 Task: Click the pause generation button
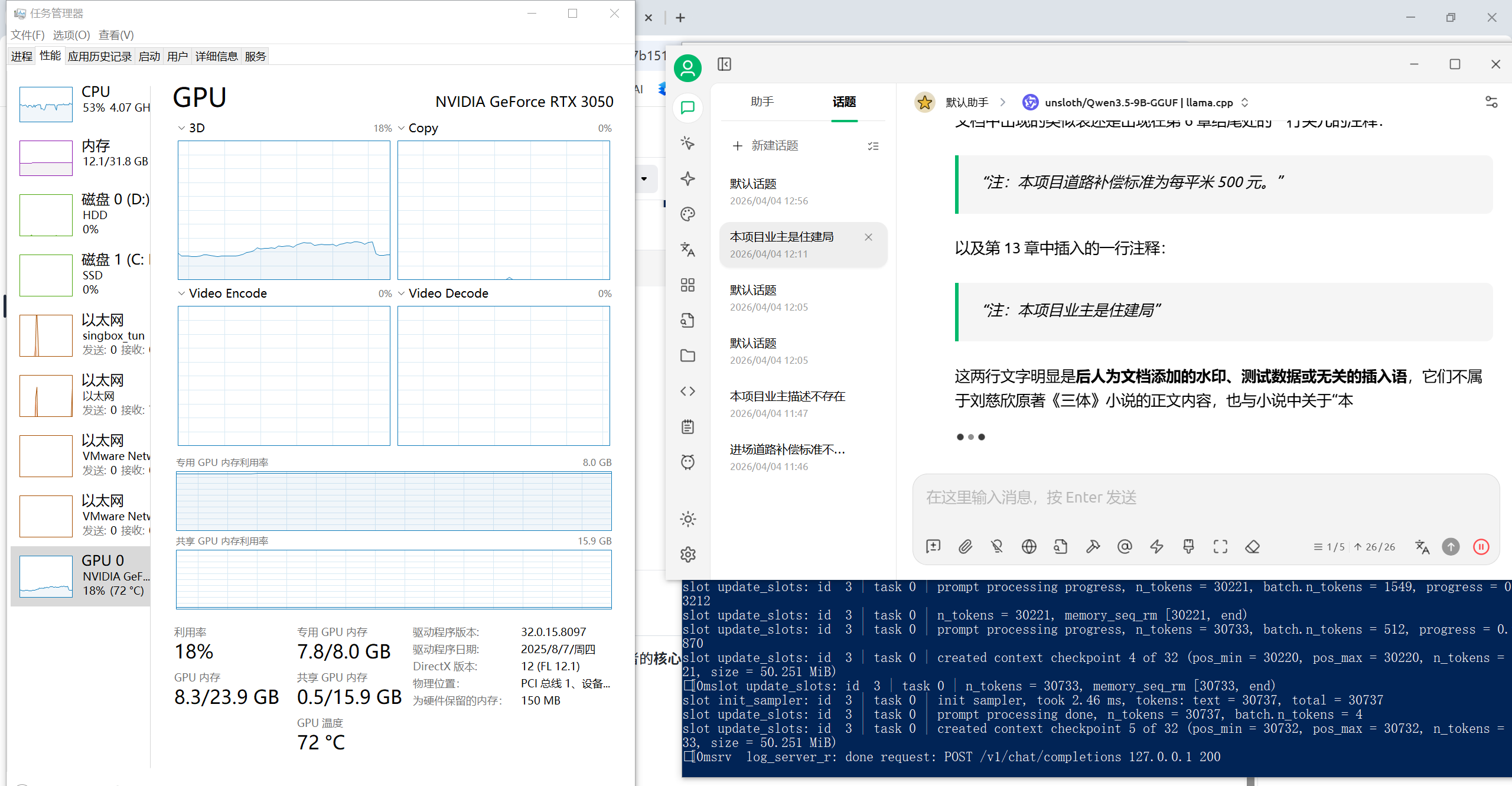1481,547
